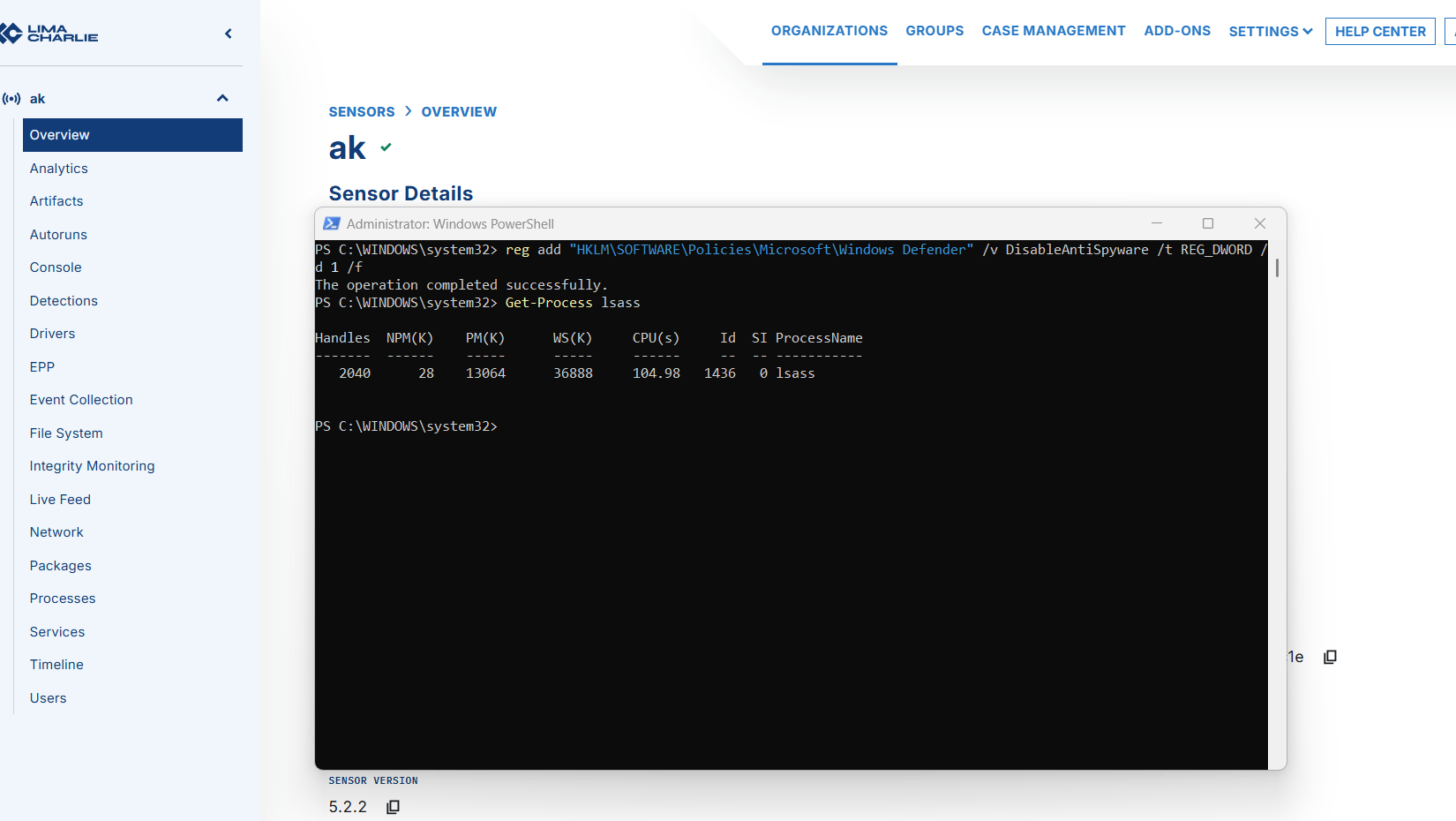
Task: View installed Packages
Action: coord(61,566)
